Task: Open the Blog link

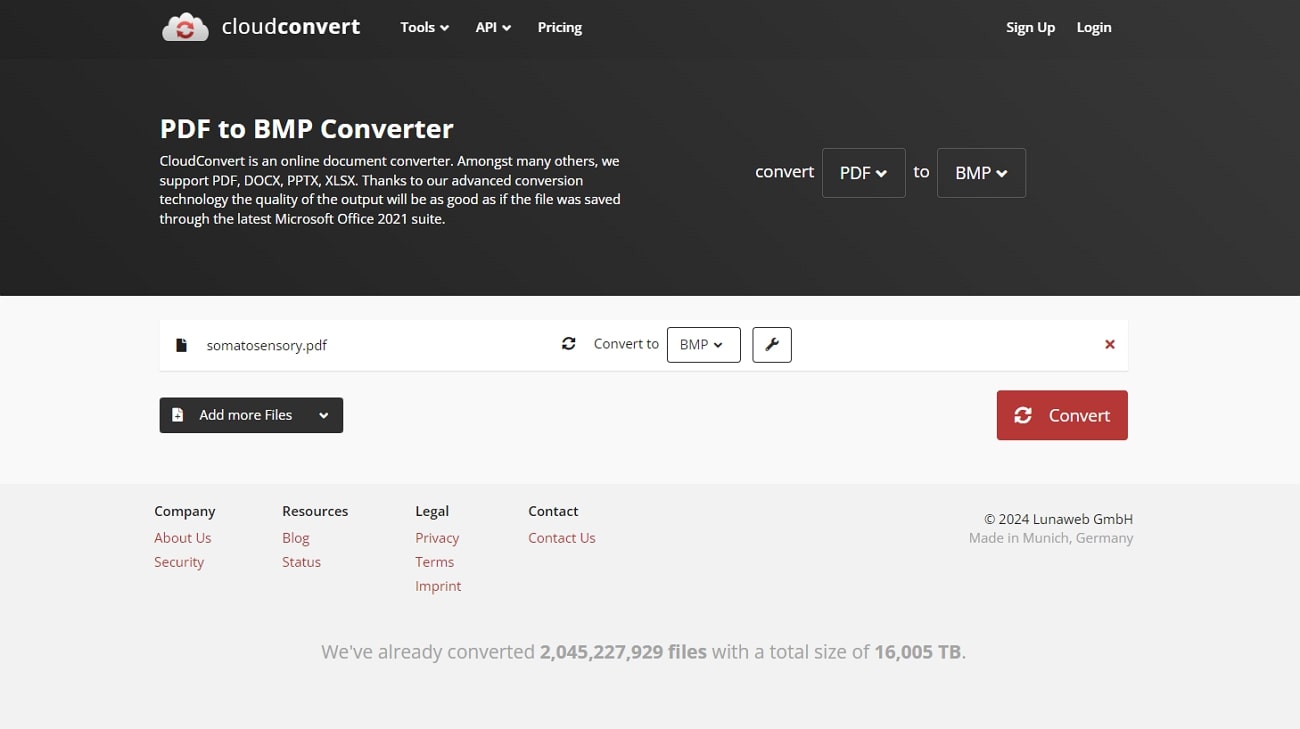Action: (x=296, y=538)
